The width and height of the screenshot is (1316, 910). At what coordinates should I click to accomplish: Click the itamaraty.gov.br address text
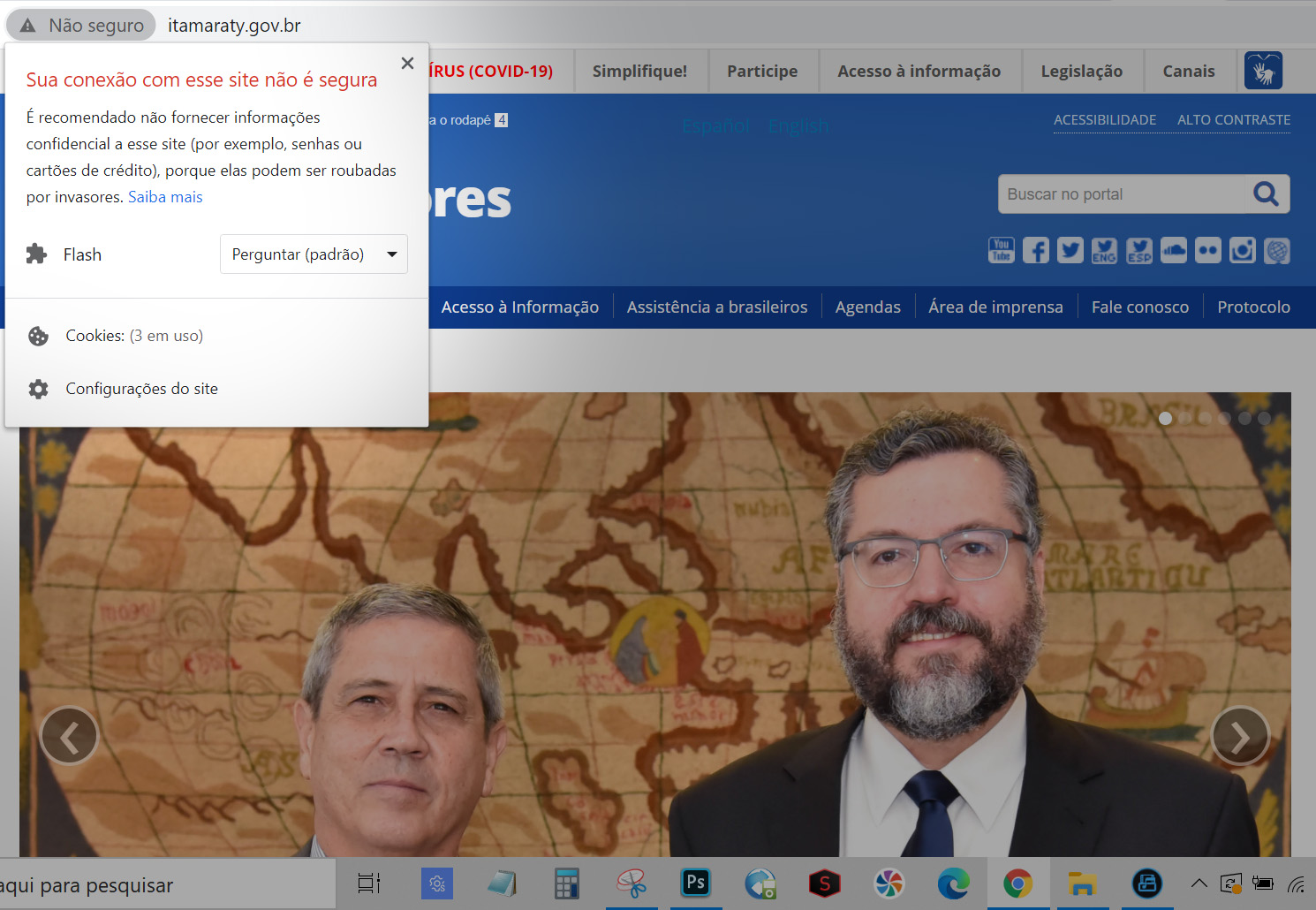tap(234, 26)
